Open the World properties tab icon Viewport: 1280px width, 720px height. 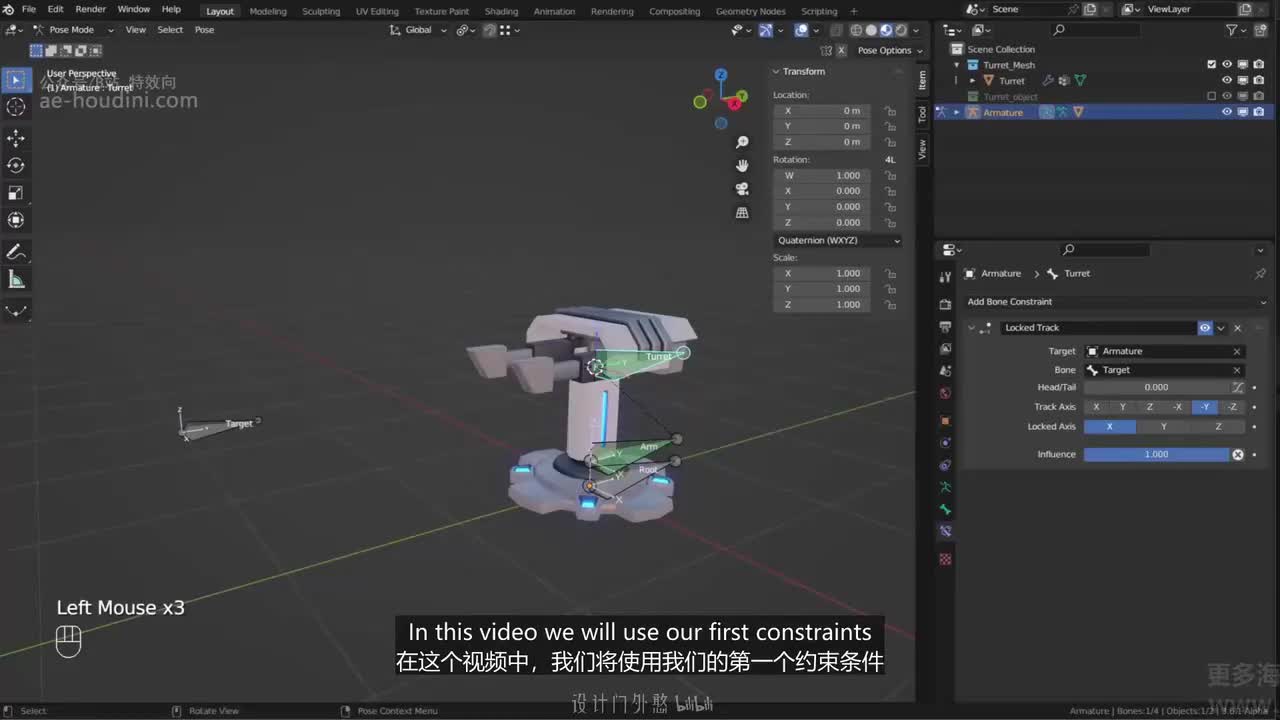(x=945, y=393)
